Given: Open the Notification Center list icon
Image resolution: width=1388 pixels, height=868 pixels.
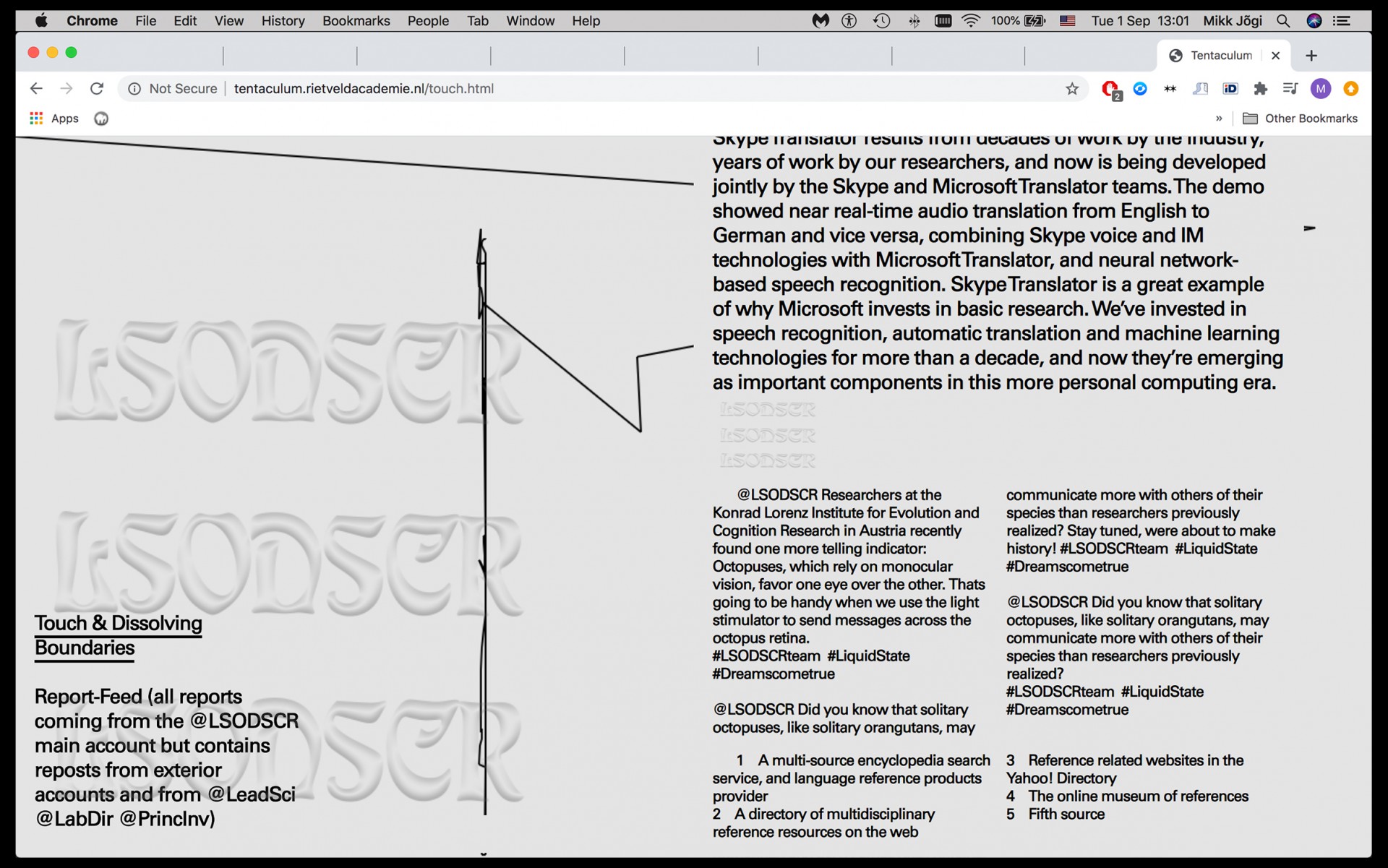Looking at the screenshot, I should click(x=1342, y=21).
